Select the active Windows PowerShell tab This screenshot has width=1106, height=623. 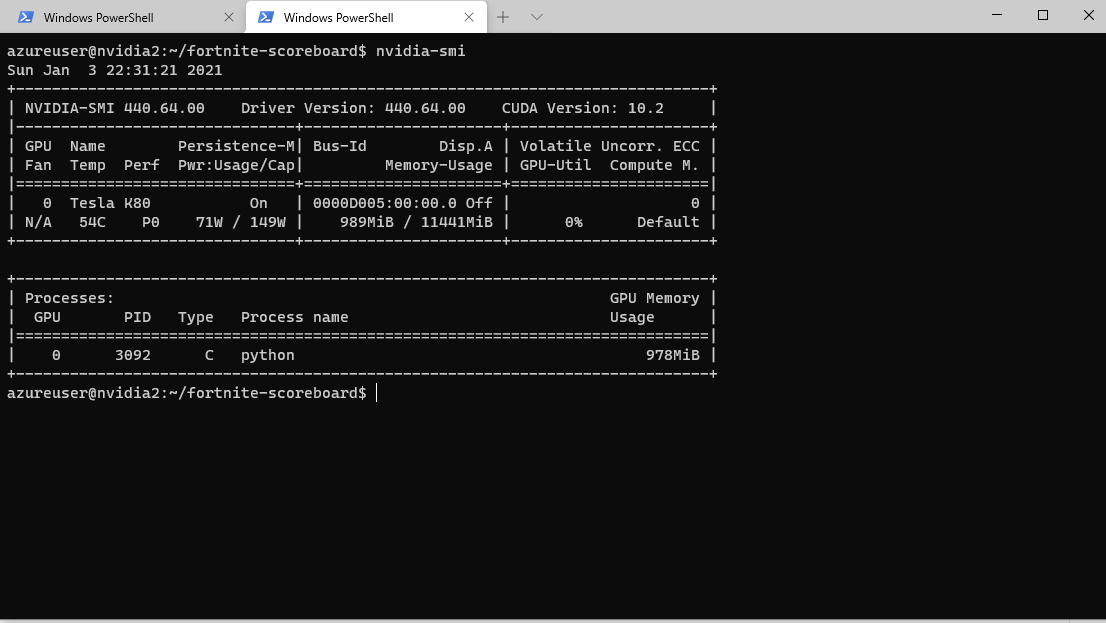point(340,17)
